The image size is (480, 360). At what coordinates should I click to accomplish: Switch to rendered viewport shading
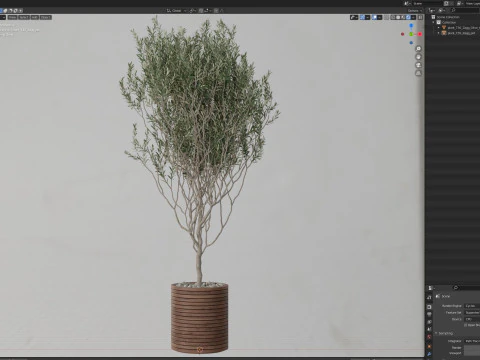click(408, 17)
